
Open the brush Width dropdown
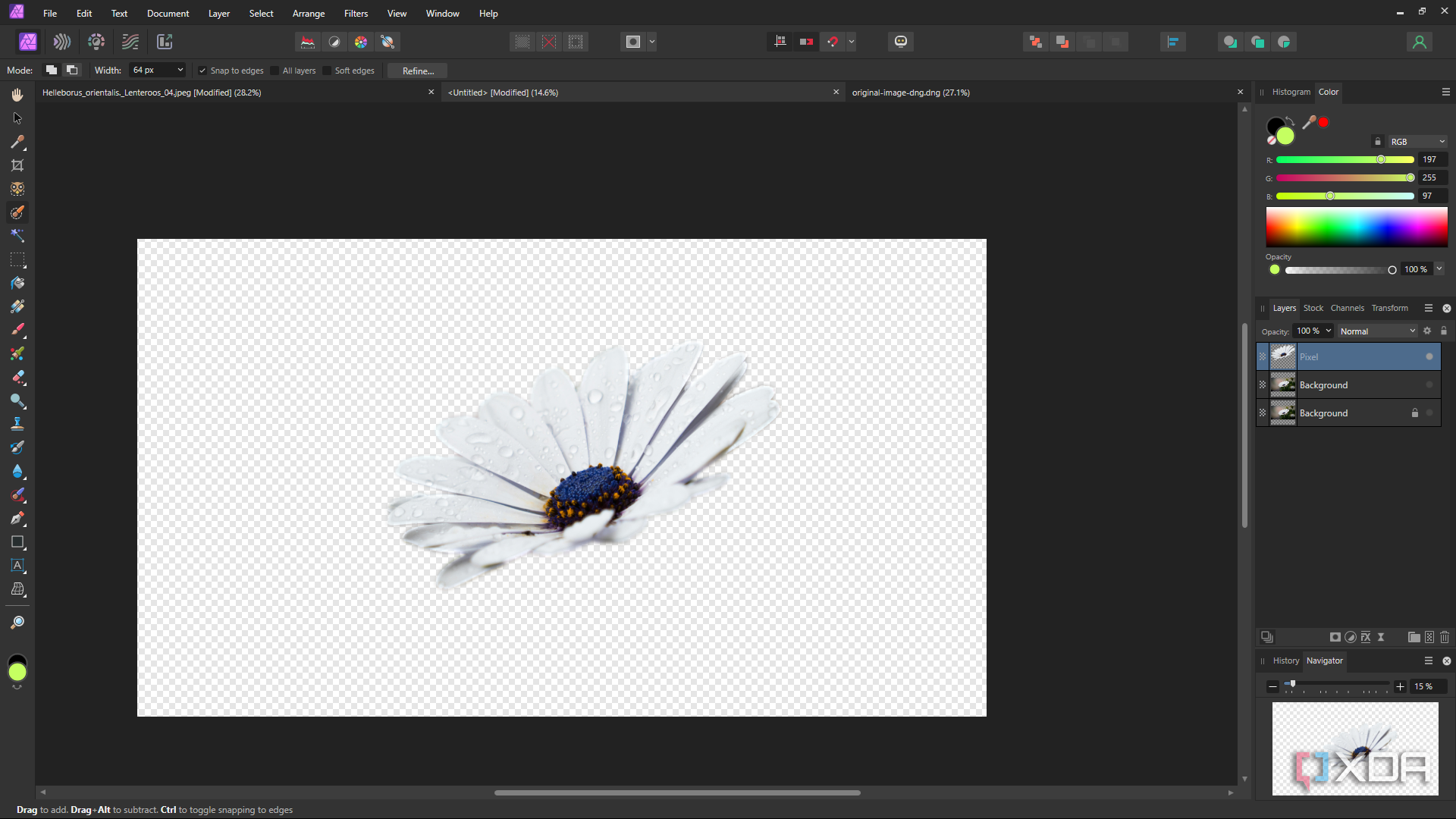[x=180, y=70]
